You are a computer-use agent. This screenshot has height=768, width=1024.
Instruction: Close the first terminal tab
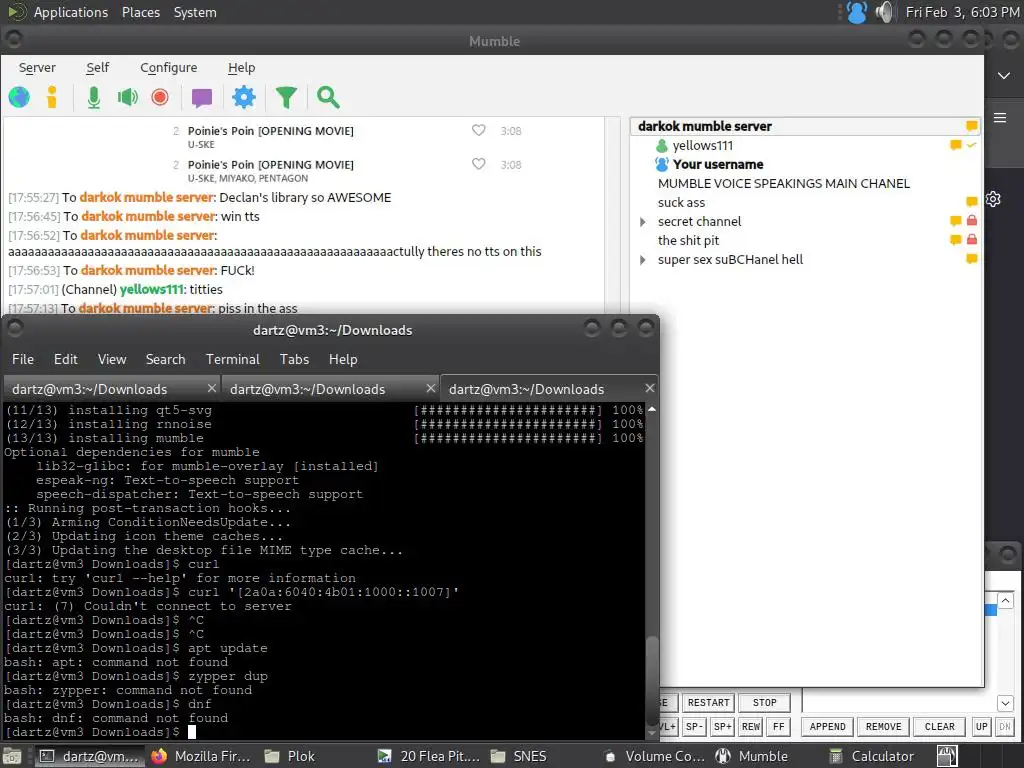[212, 388]
